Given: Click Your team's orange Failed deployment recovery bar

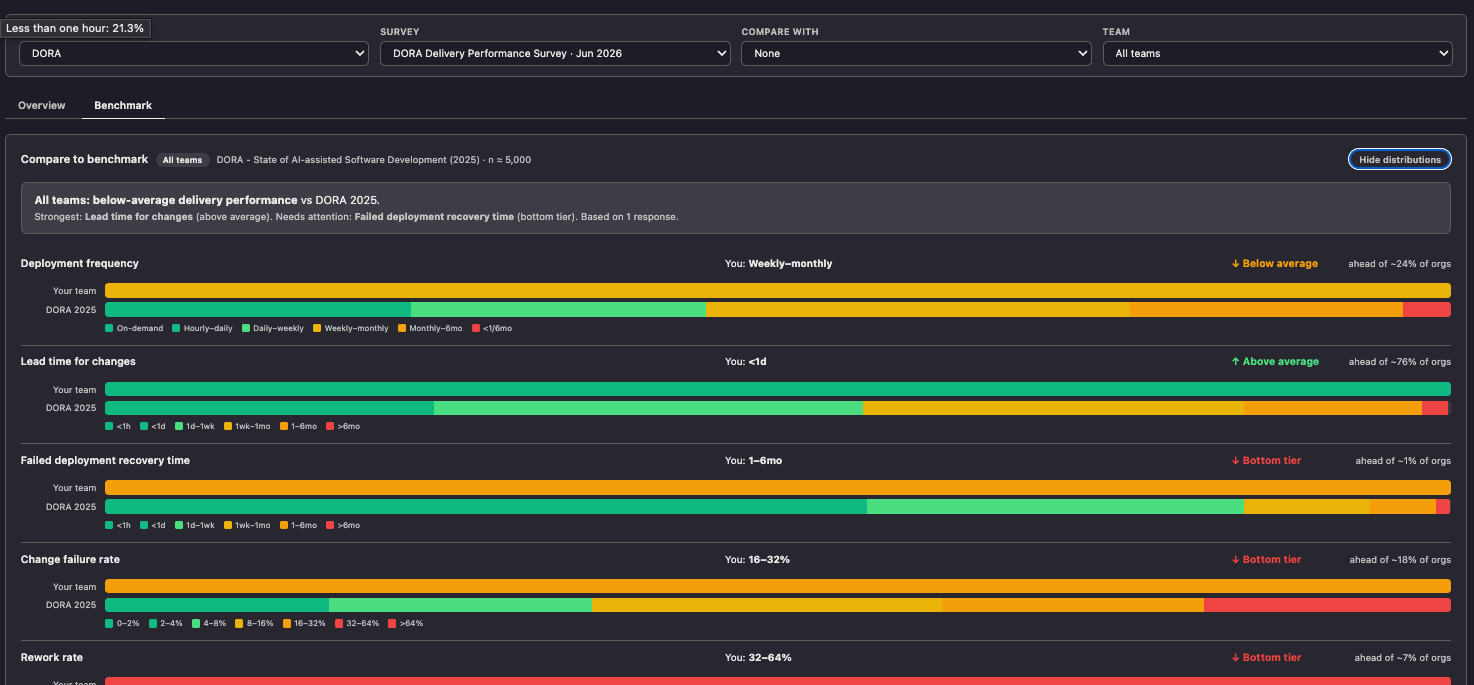Looking at the screenshot, I should 778,487.
